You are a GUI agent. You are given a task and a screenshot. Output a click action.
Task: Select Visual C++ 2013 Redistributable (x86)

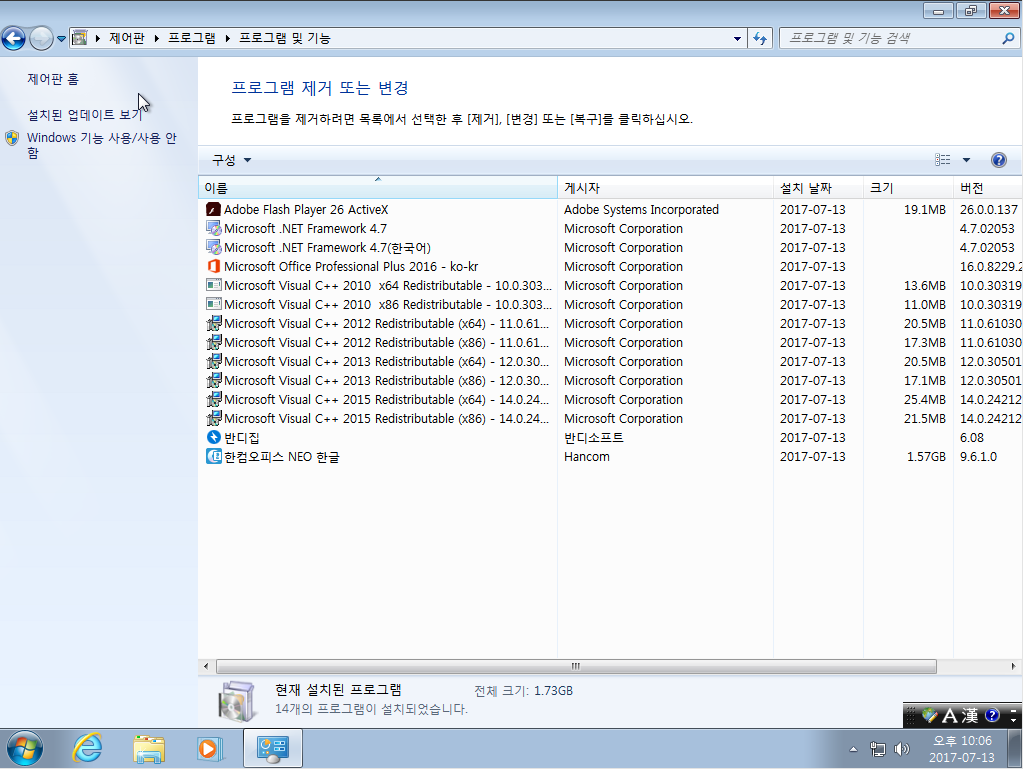386,380
